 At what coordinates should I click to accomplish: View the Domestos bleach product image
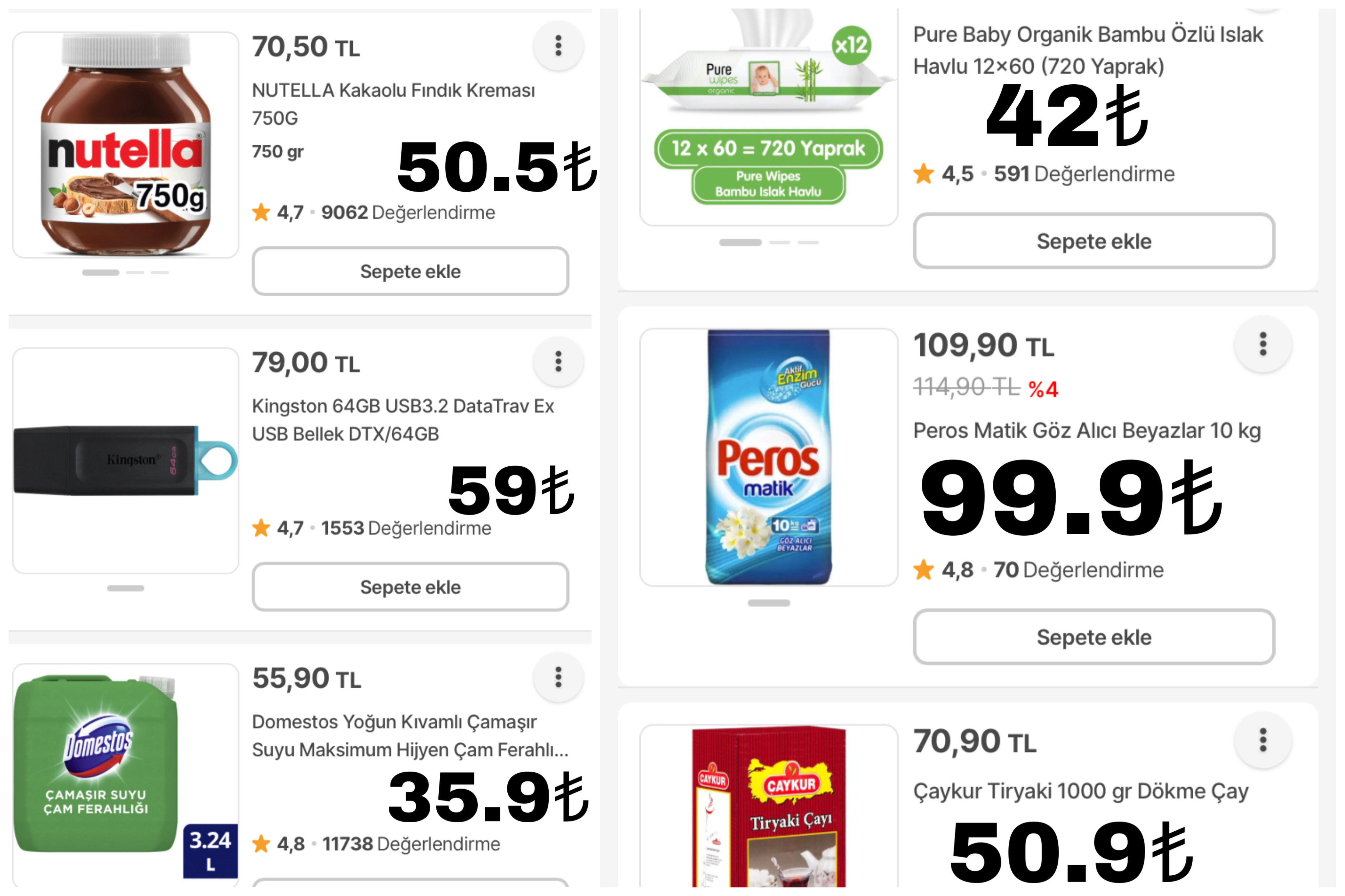[126, 774]
